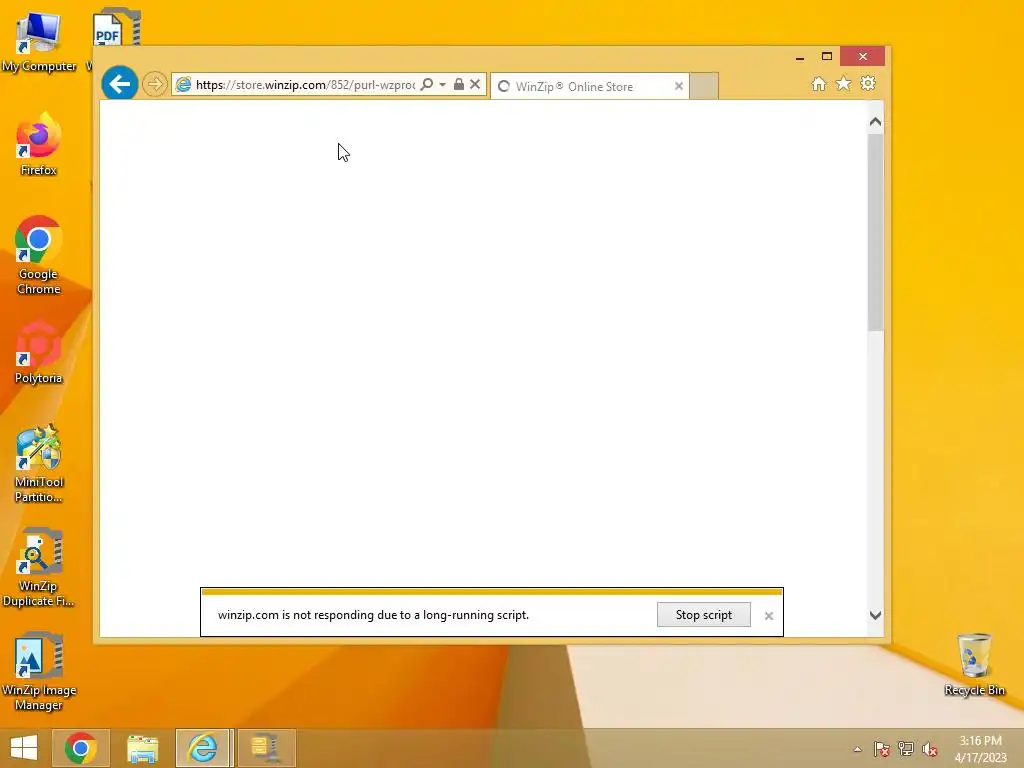
Task: Click the 'winzip.com is not responding' message
Action: [x=373, y=615]
